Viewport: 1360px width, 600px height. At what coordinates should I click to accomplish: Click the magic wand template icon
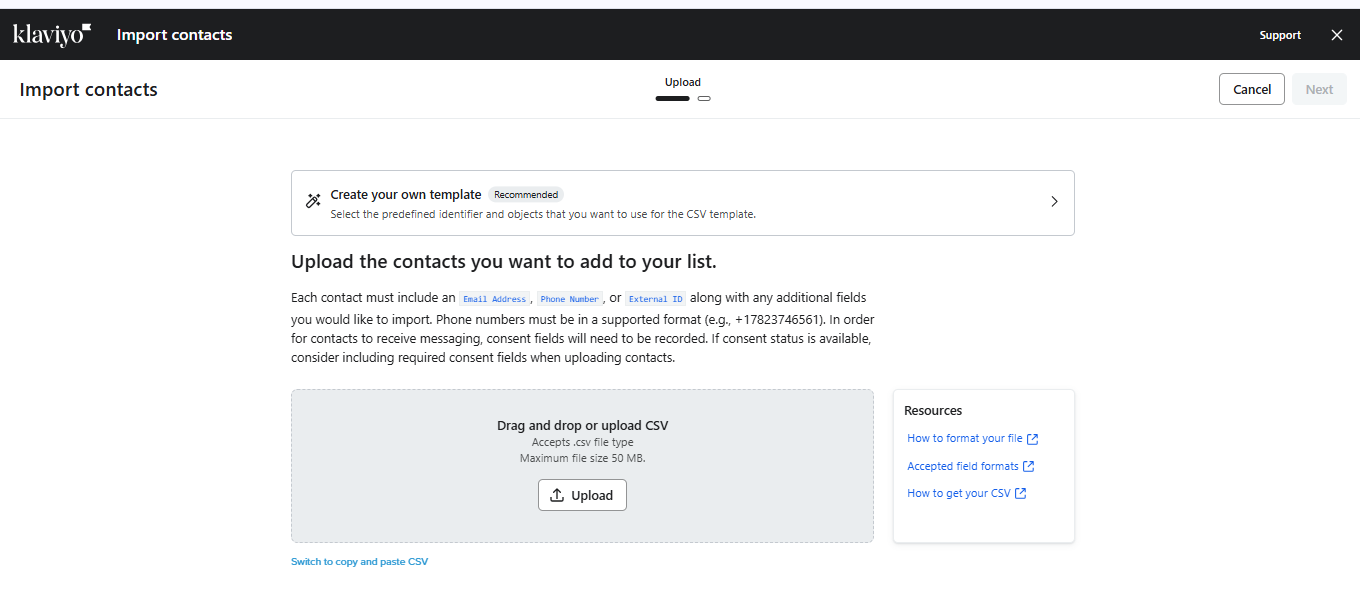point(313,200)
